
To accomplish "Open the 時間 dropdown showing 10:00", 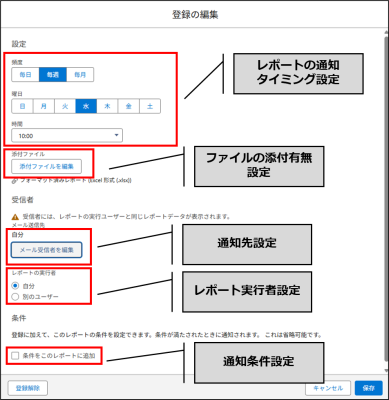I will click(67, 136).
